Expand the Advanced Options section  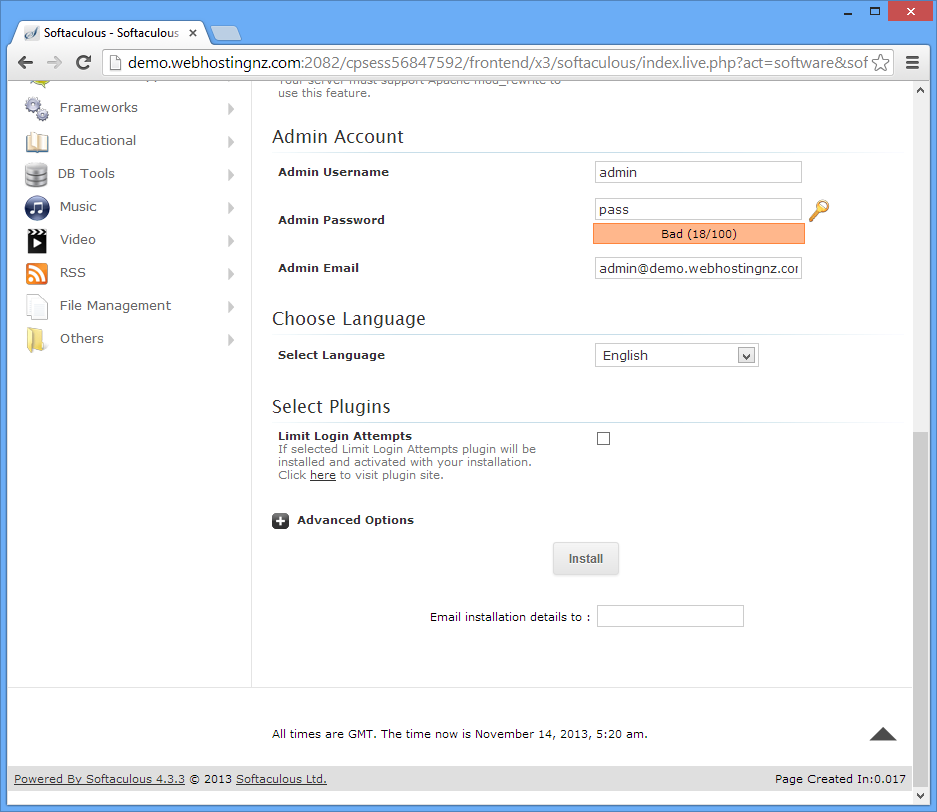(x=281, y=520)
